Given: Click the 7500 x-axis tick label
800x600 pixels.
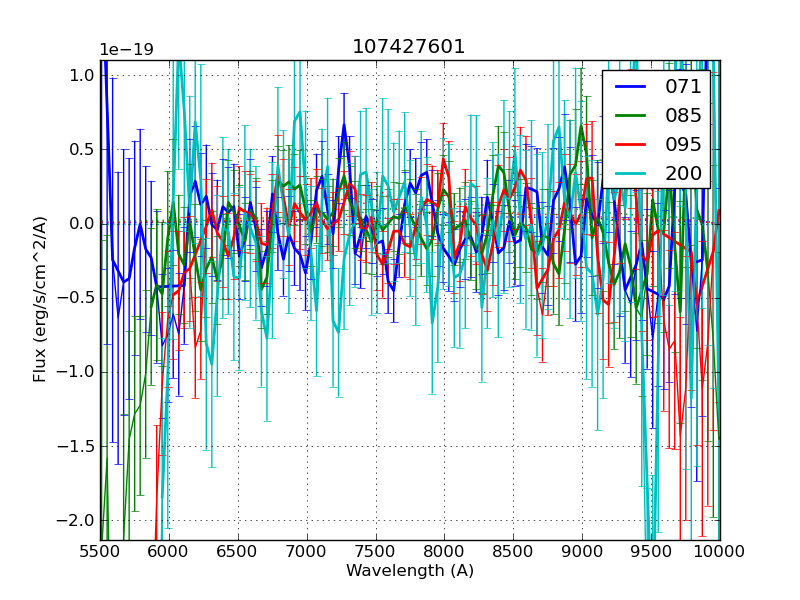Looking at the screenshot, I should (376, 551).
